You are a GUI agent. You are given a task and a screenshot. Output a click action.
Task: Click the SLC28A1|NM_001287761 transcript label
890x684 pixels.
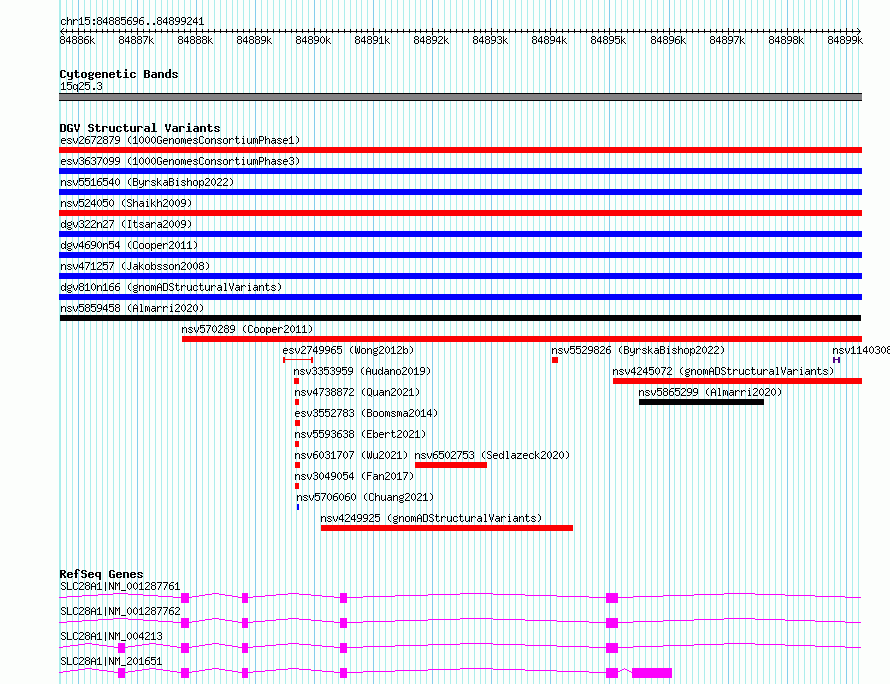pos(120,586)
